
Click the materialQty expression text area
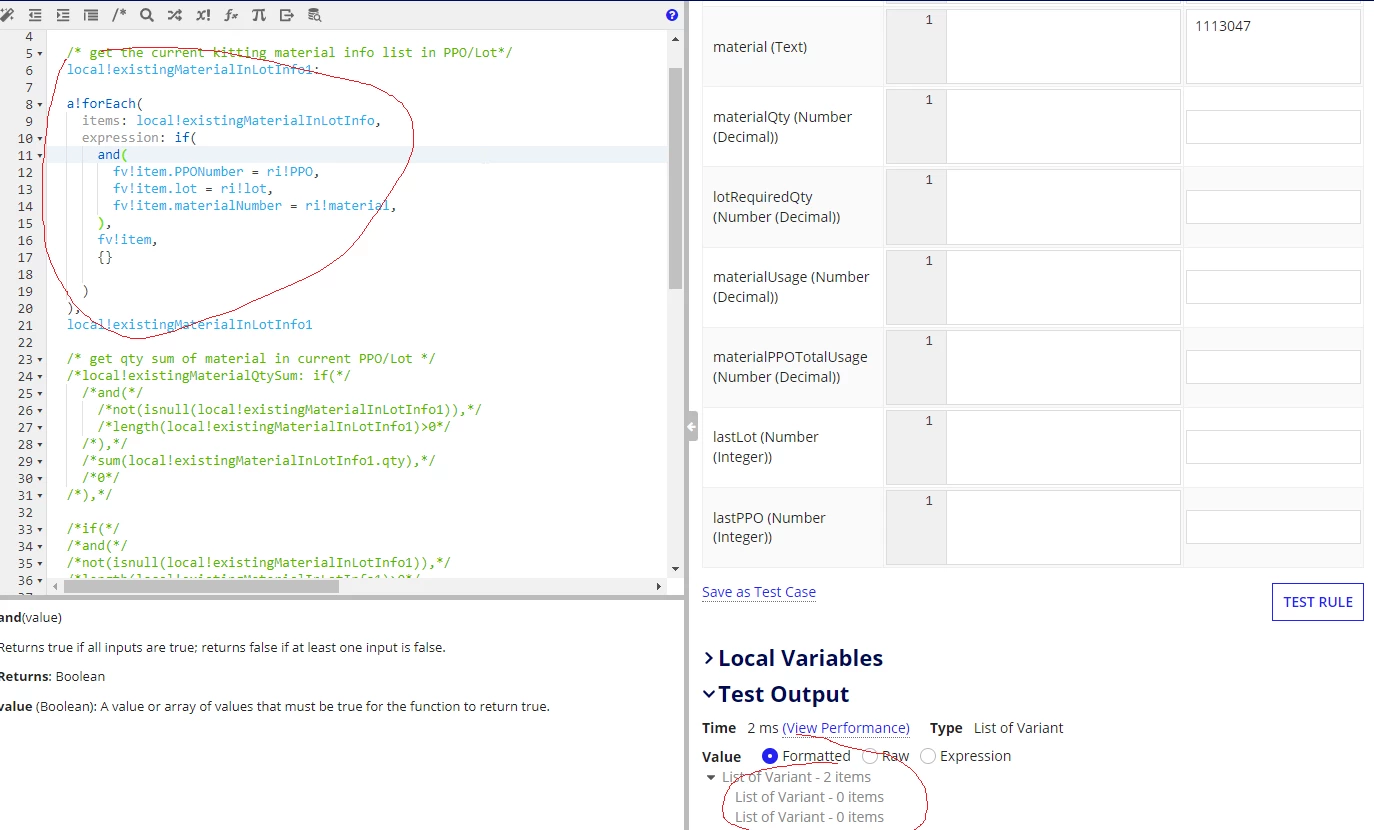1063,127
